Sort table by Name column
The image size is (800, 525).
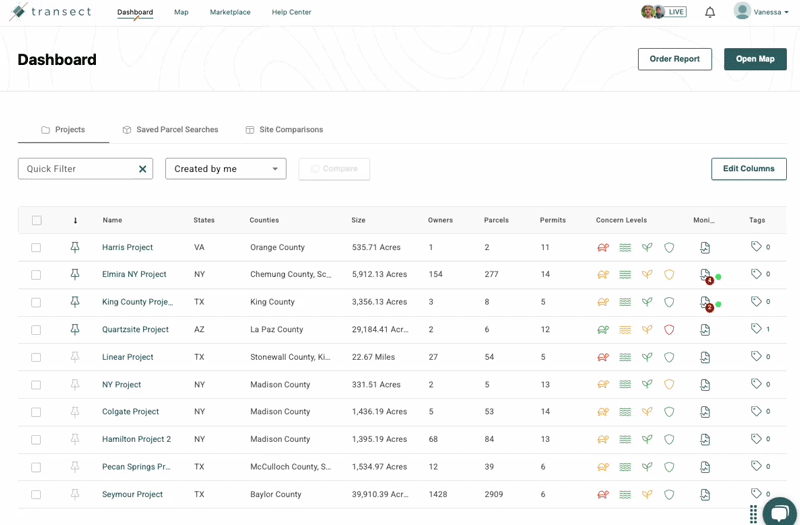(112, 220)
